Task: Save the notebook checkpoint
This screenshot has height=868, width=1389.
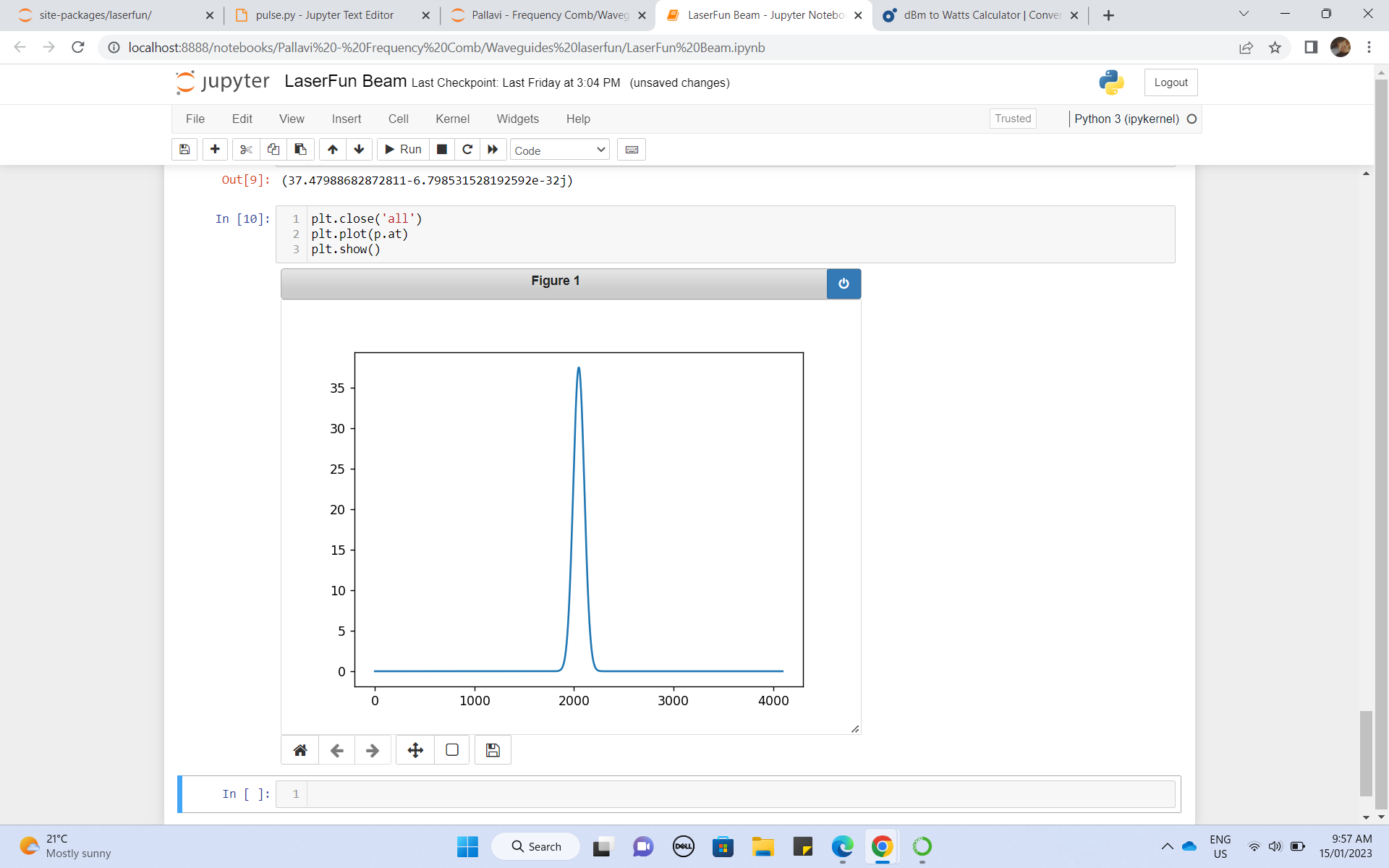Action: [184, 149]
